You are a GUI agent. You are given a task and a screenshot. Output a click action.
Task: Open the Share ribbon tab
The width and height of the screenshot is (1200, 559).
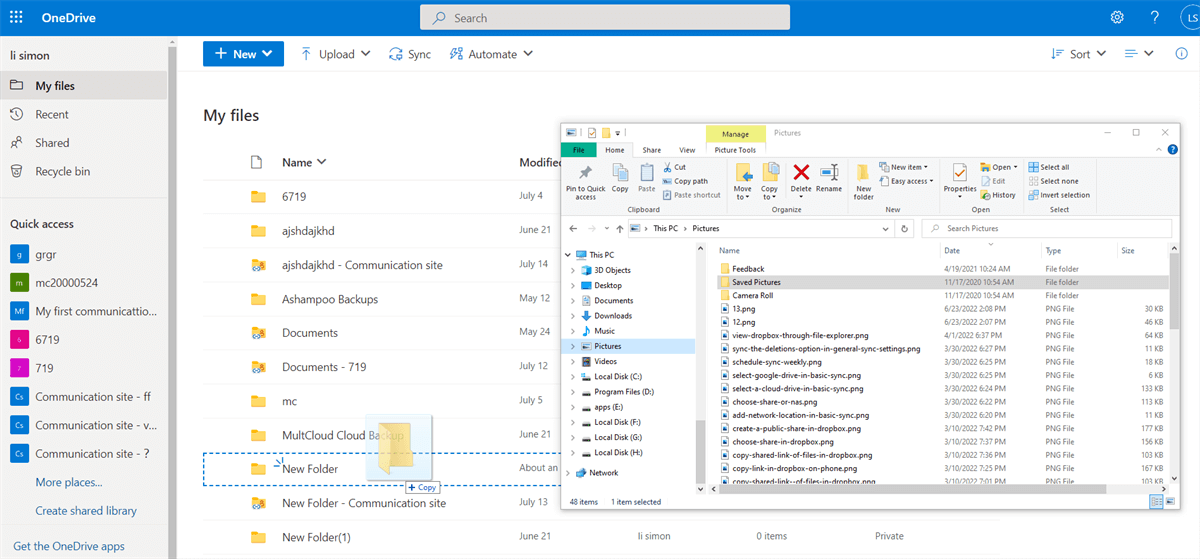tap(651, 150)
